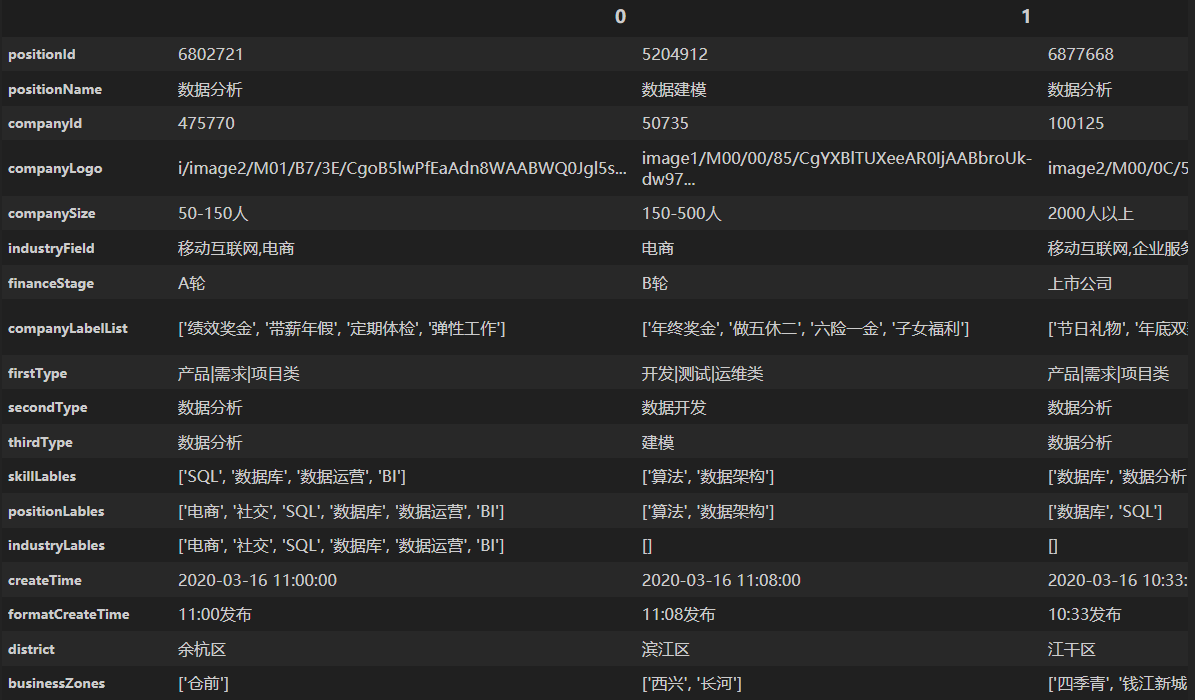Viewport: 1195px width, 700px height.
Task: Click positionId value 6802721
Action: point(210,54)
